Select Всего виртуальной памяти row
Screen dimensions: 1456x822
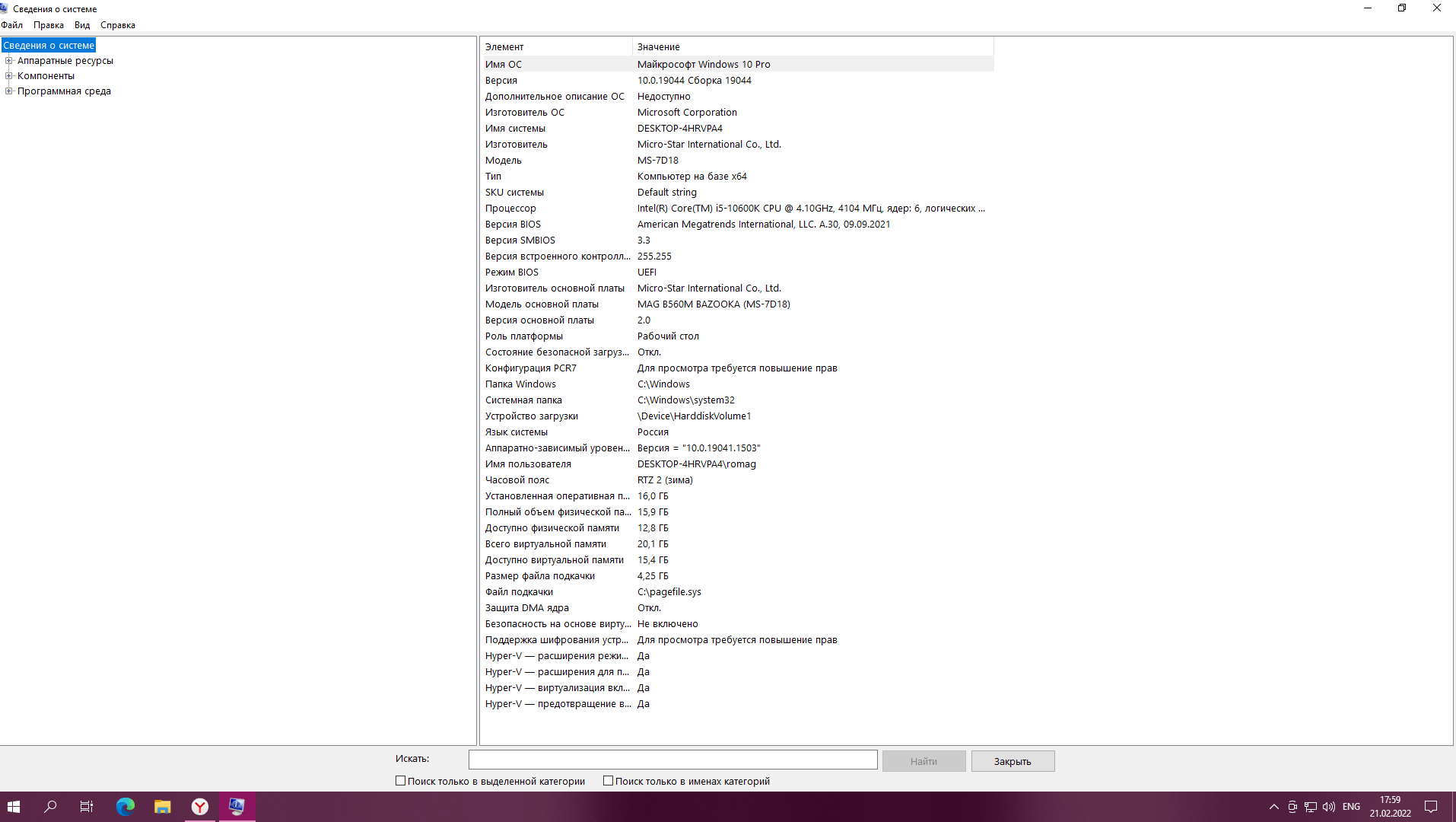(738, 544)
